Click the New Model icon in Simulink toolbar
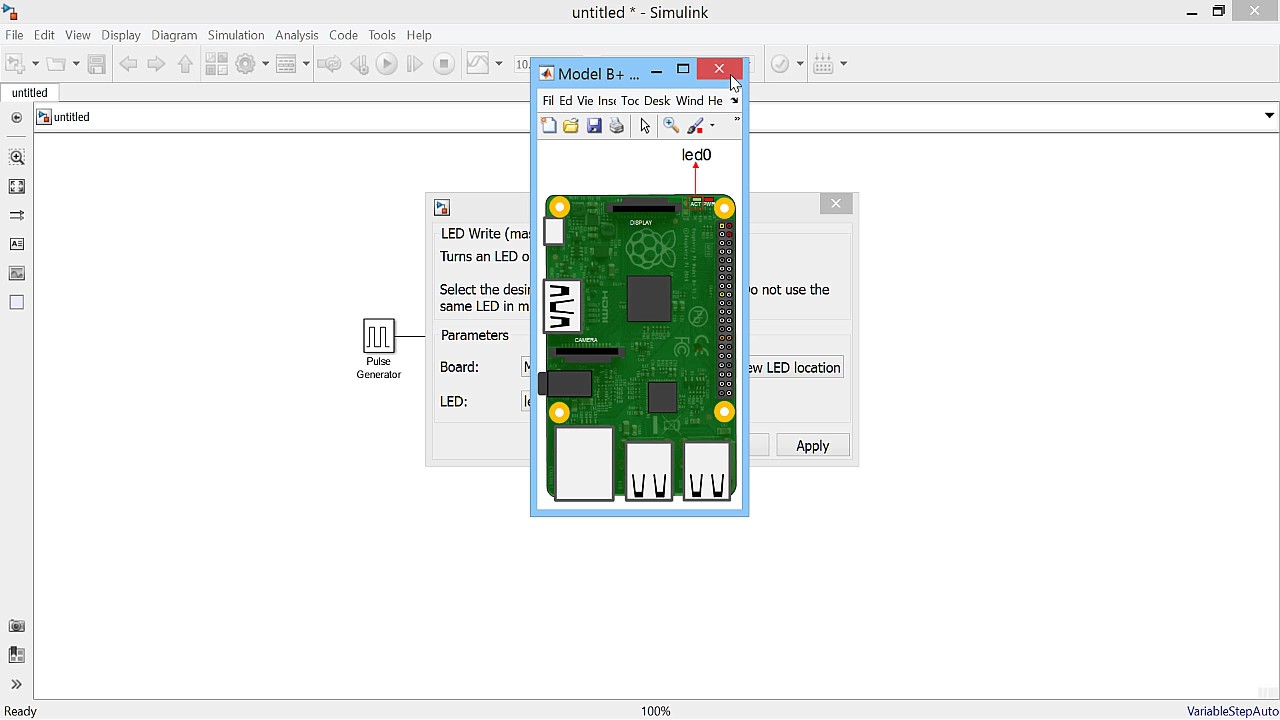This screenshot has width=1280, height=720. click(15, 64)
